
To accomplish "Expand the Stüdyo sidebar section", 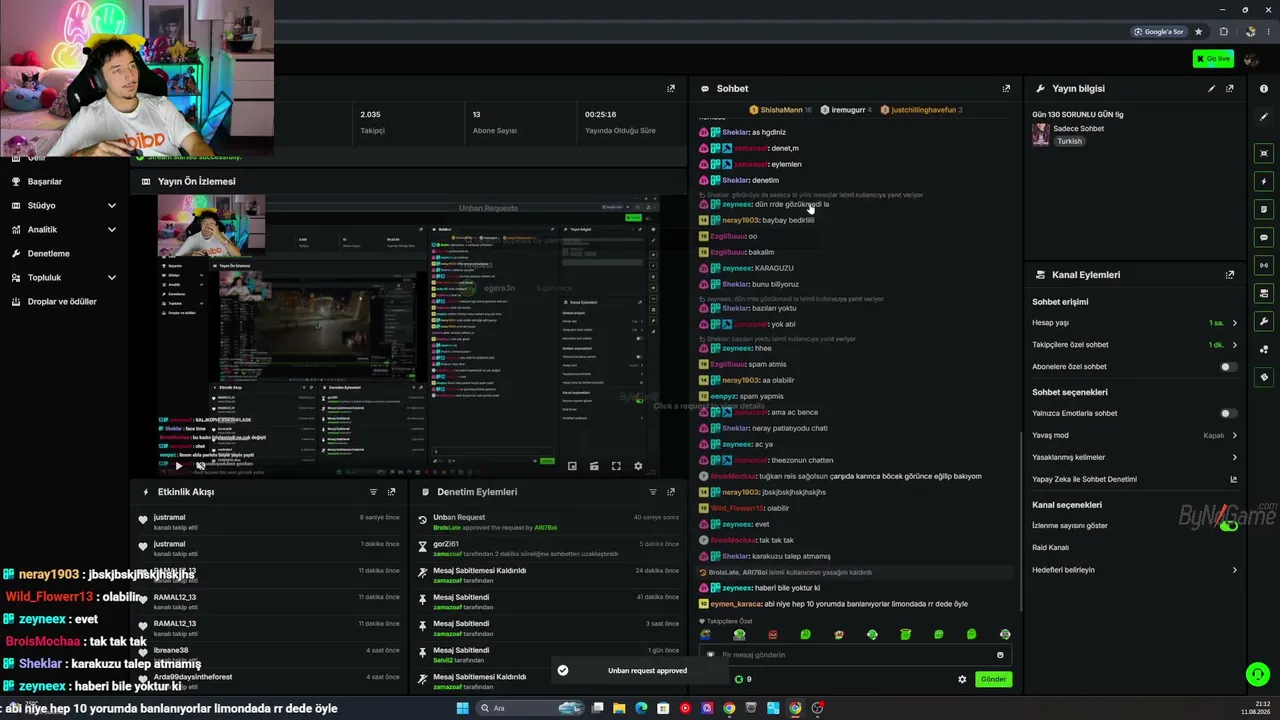I will pyautogui.click(x=64, y=206).
